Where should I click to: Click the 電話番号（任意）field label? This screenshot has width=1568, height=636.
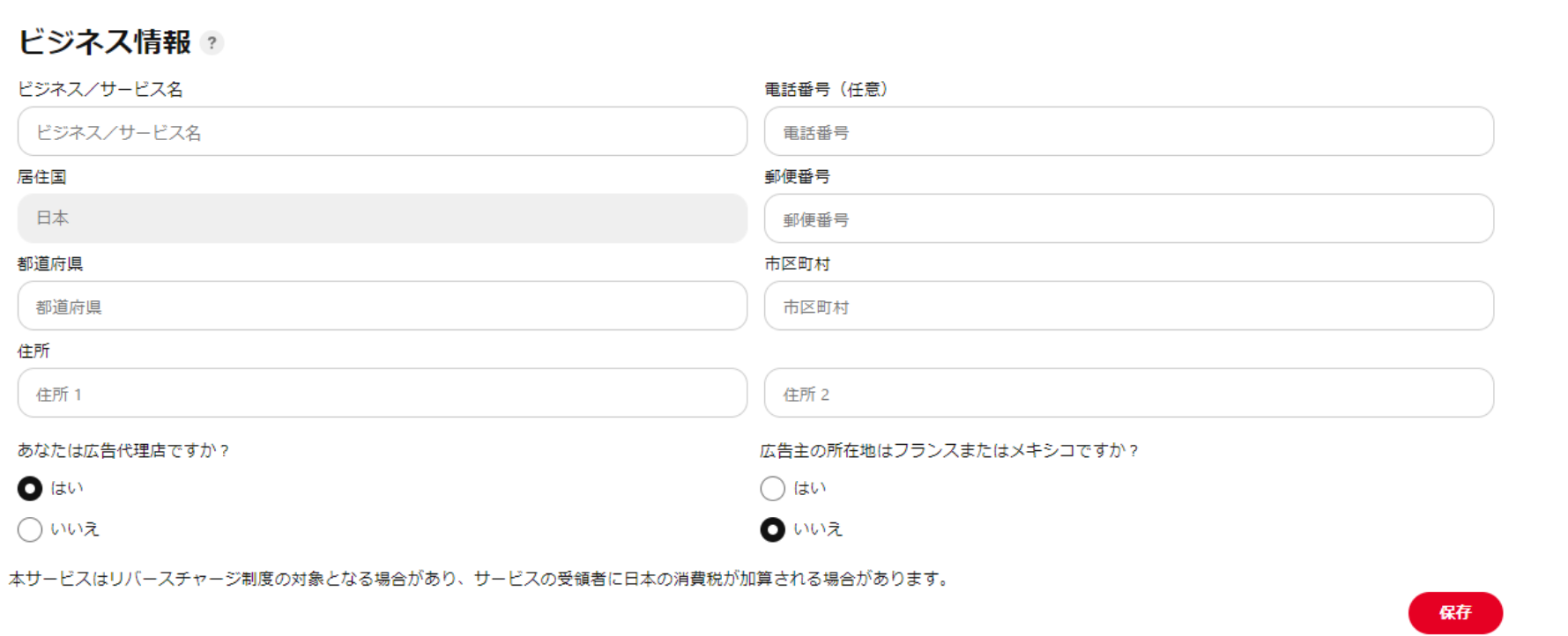(826, 89)
